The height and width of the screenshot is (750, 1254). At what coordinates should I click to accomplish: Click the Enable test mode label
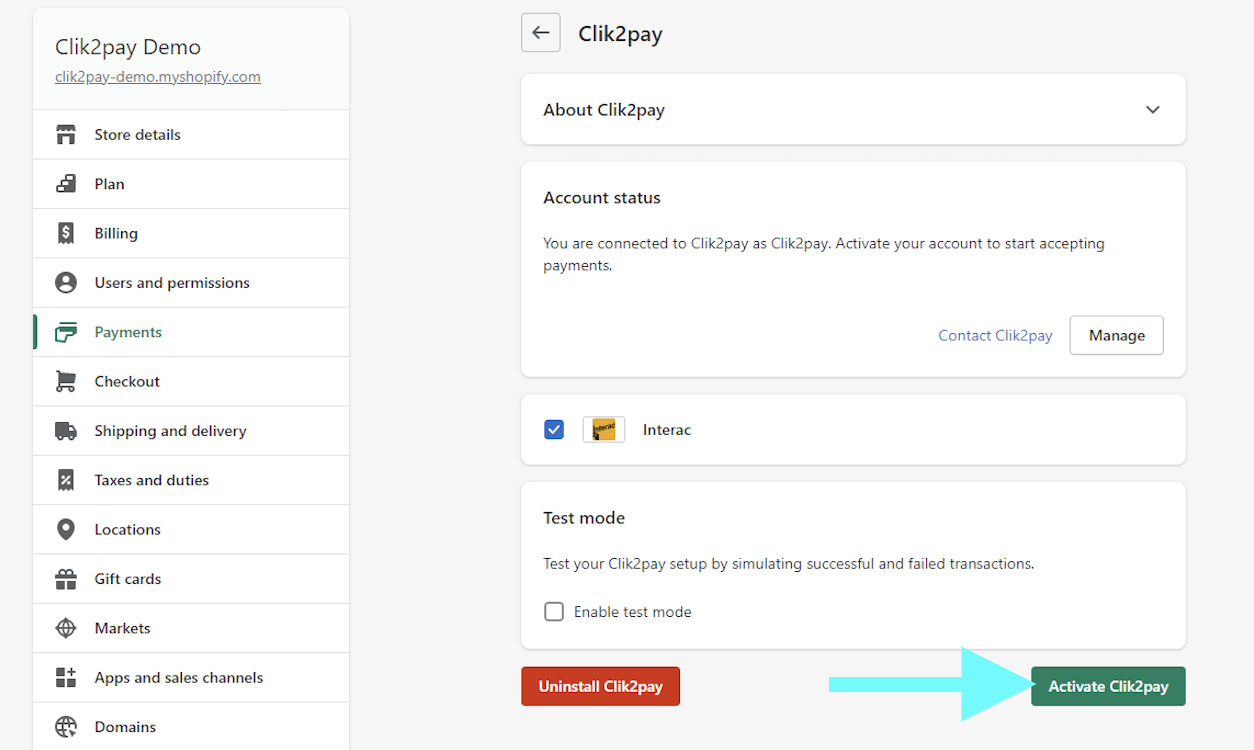632,612
